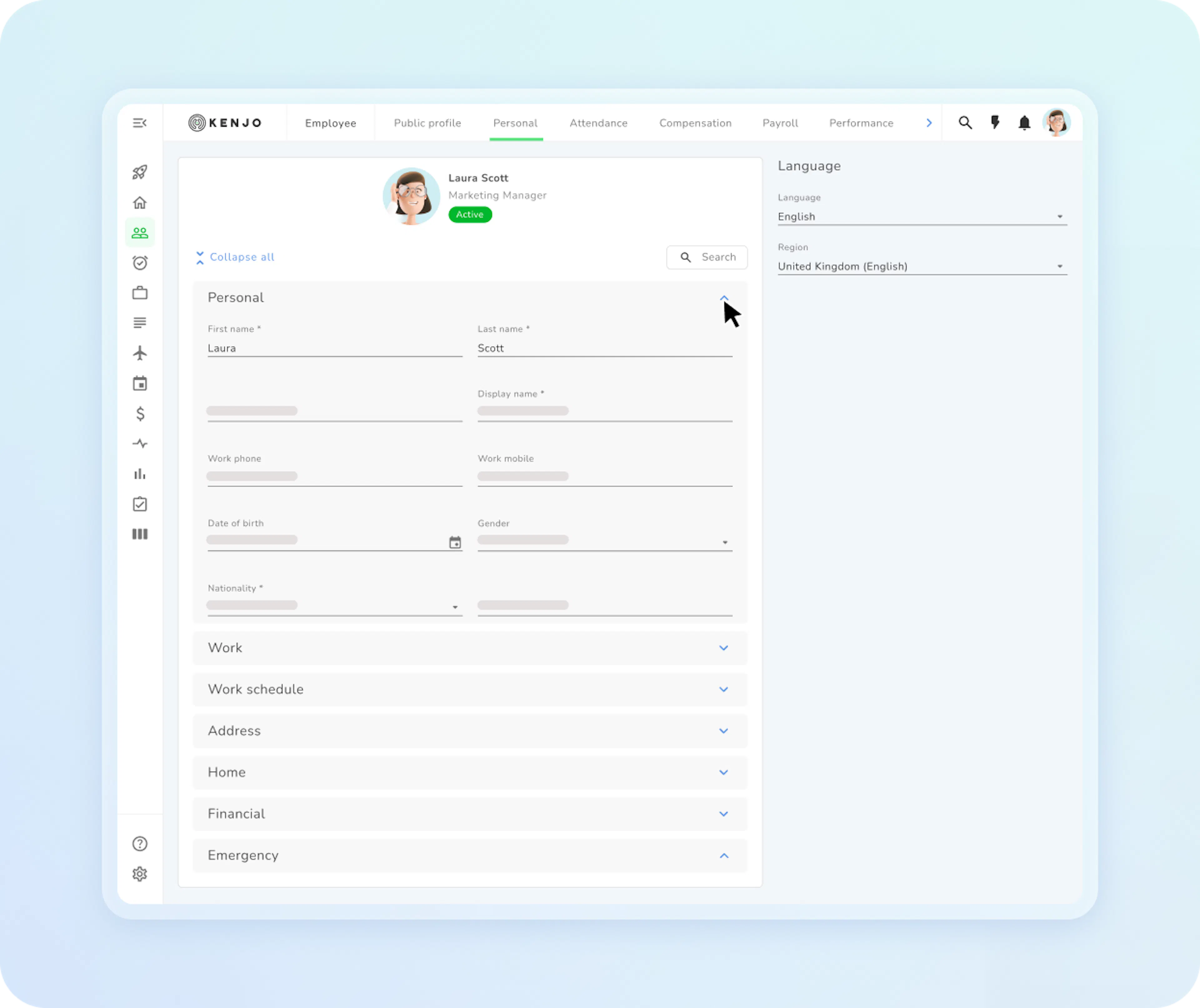
Task: Open the help question mark icon
Action: pyautogui.click(x=140, y=843)
